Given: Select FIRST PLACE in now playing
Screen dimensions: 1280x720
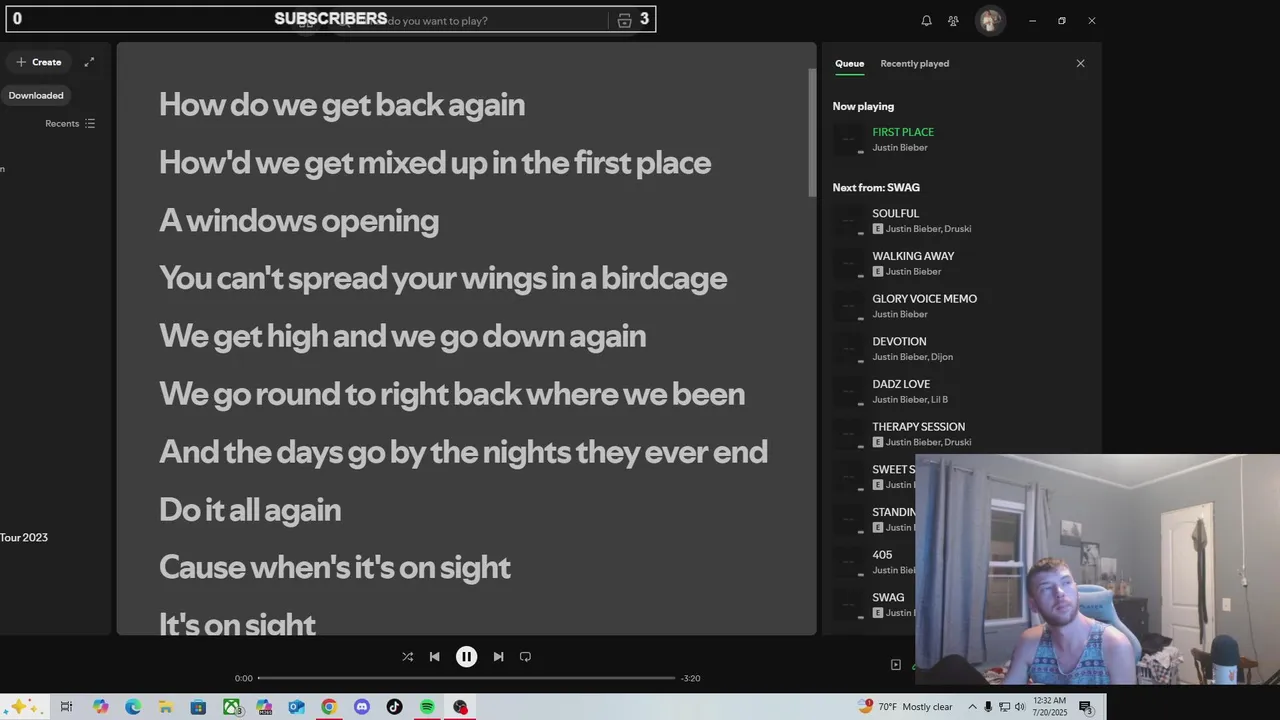Looking at the screenshot, I should click(903, 132).
